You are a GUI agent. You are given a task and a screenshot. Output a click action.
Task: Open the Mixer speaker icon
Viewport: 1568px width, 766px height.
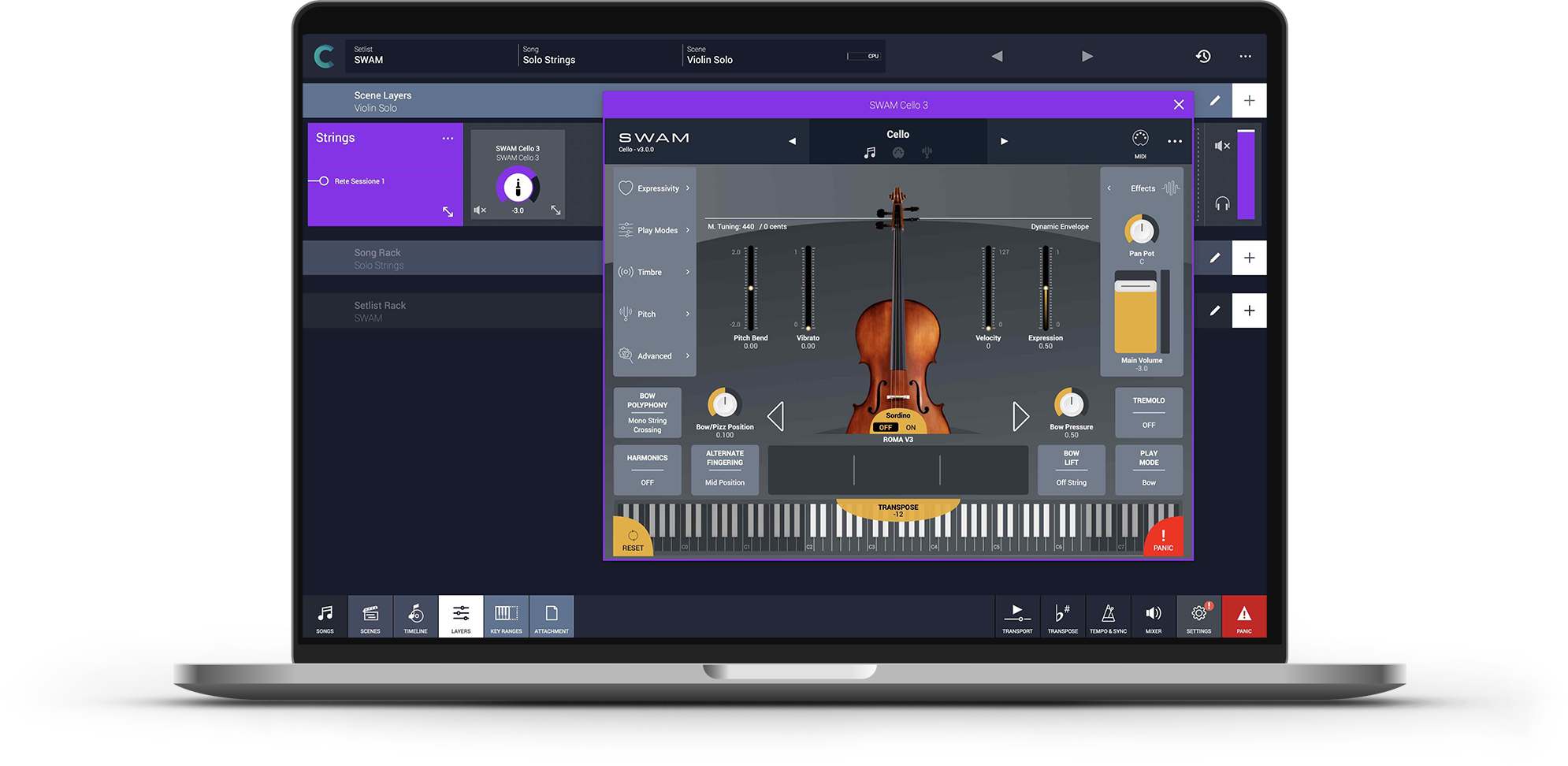1154,618
